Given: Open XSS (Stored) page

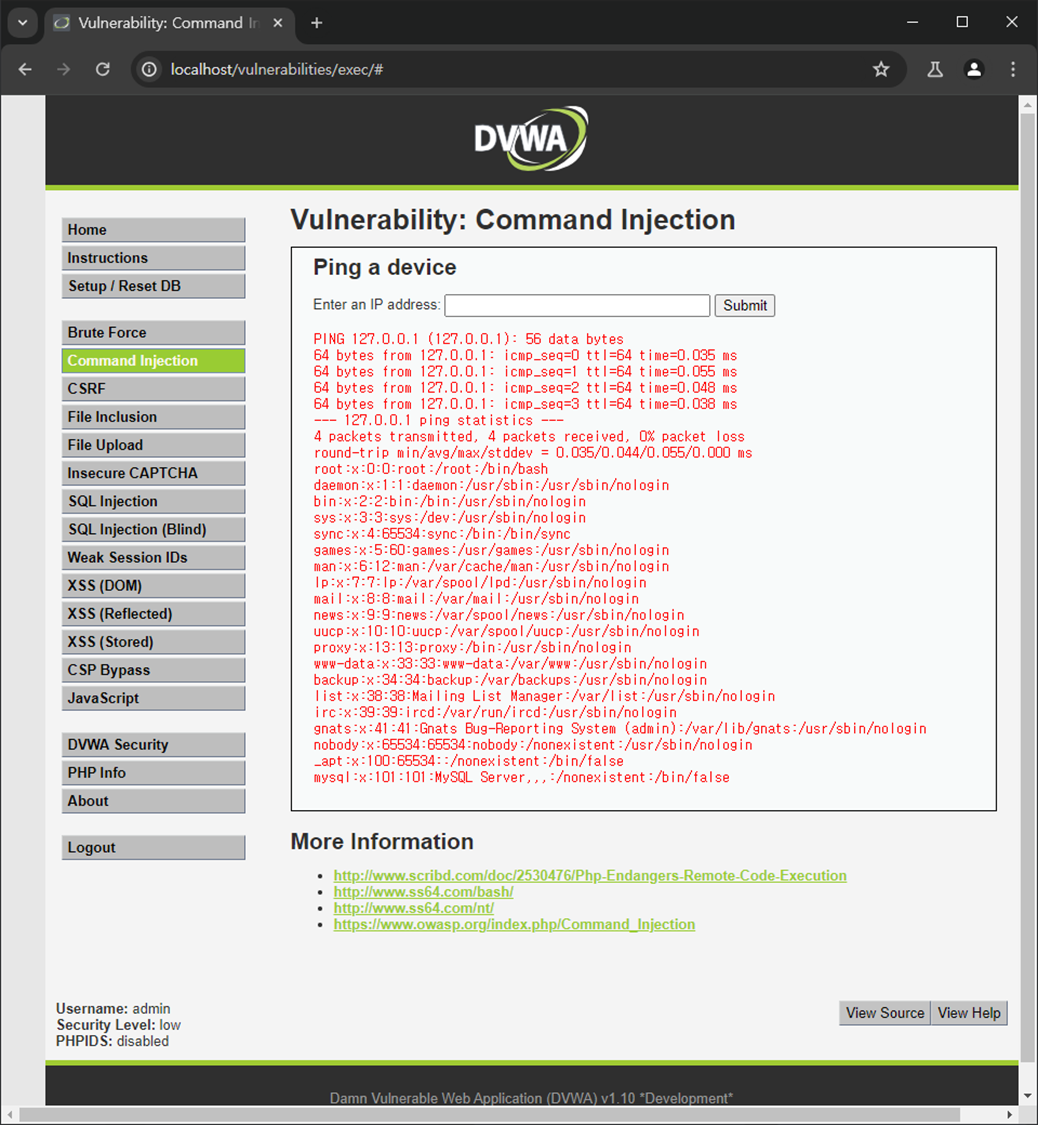Looking at the screenshot, I should tap(154, 641).
